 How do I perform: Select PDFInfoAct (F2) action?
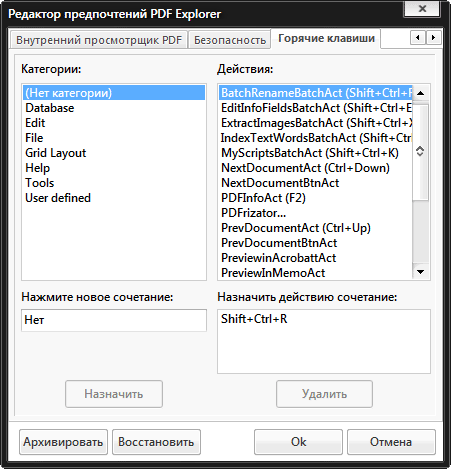(x=316, y=198)
